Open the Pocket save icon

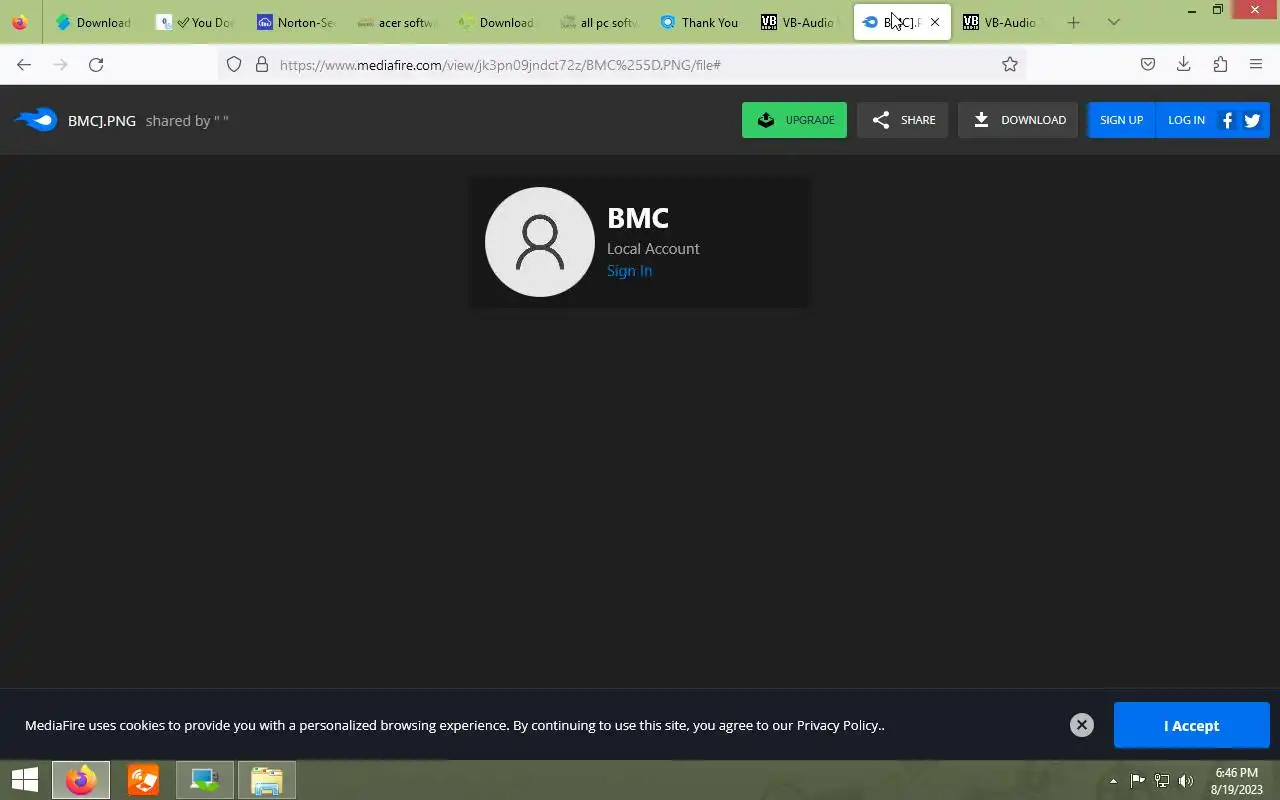[x=1148, y=64]
